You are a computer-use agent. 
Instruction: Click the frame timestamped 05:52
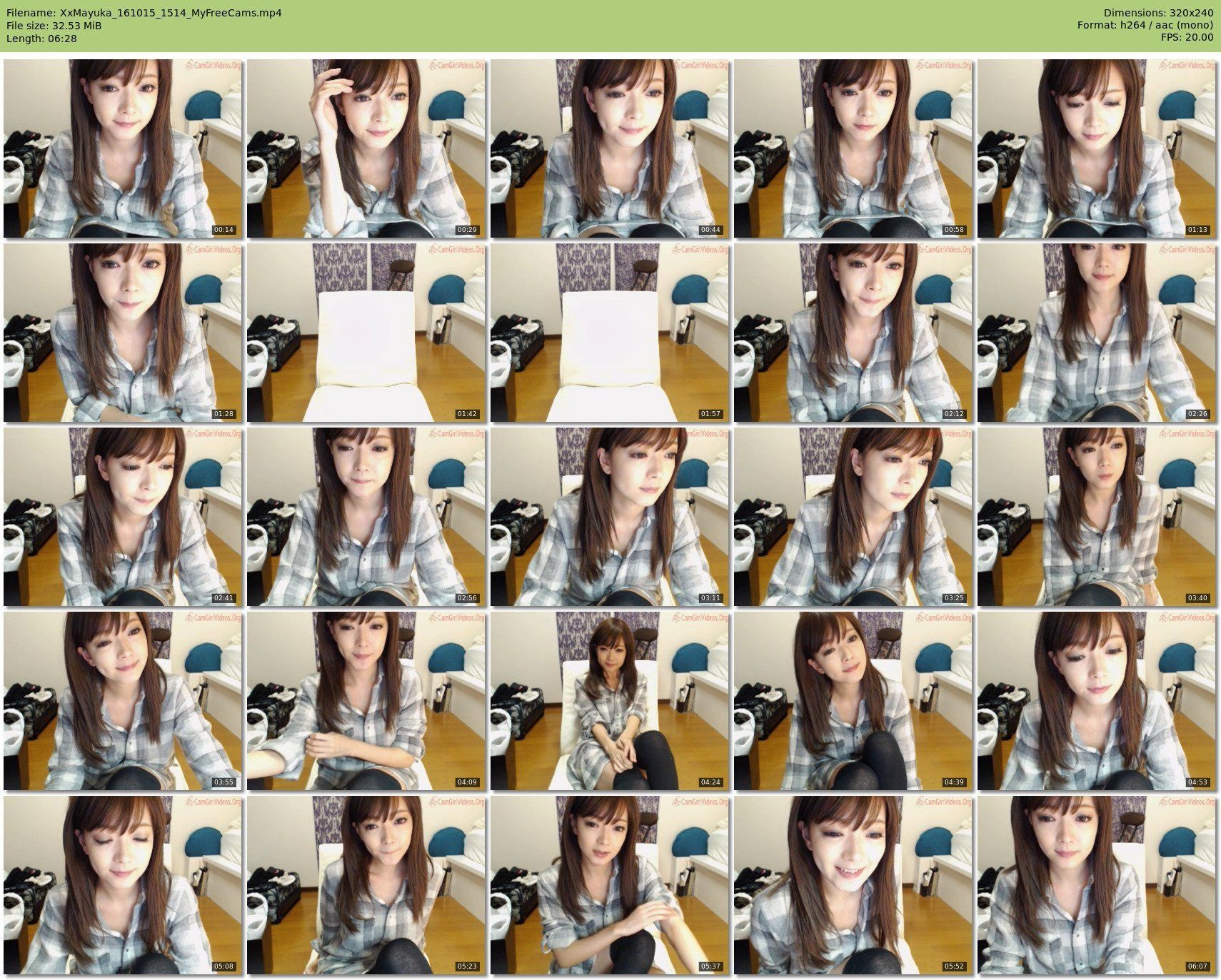point(853,885)
